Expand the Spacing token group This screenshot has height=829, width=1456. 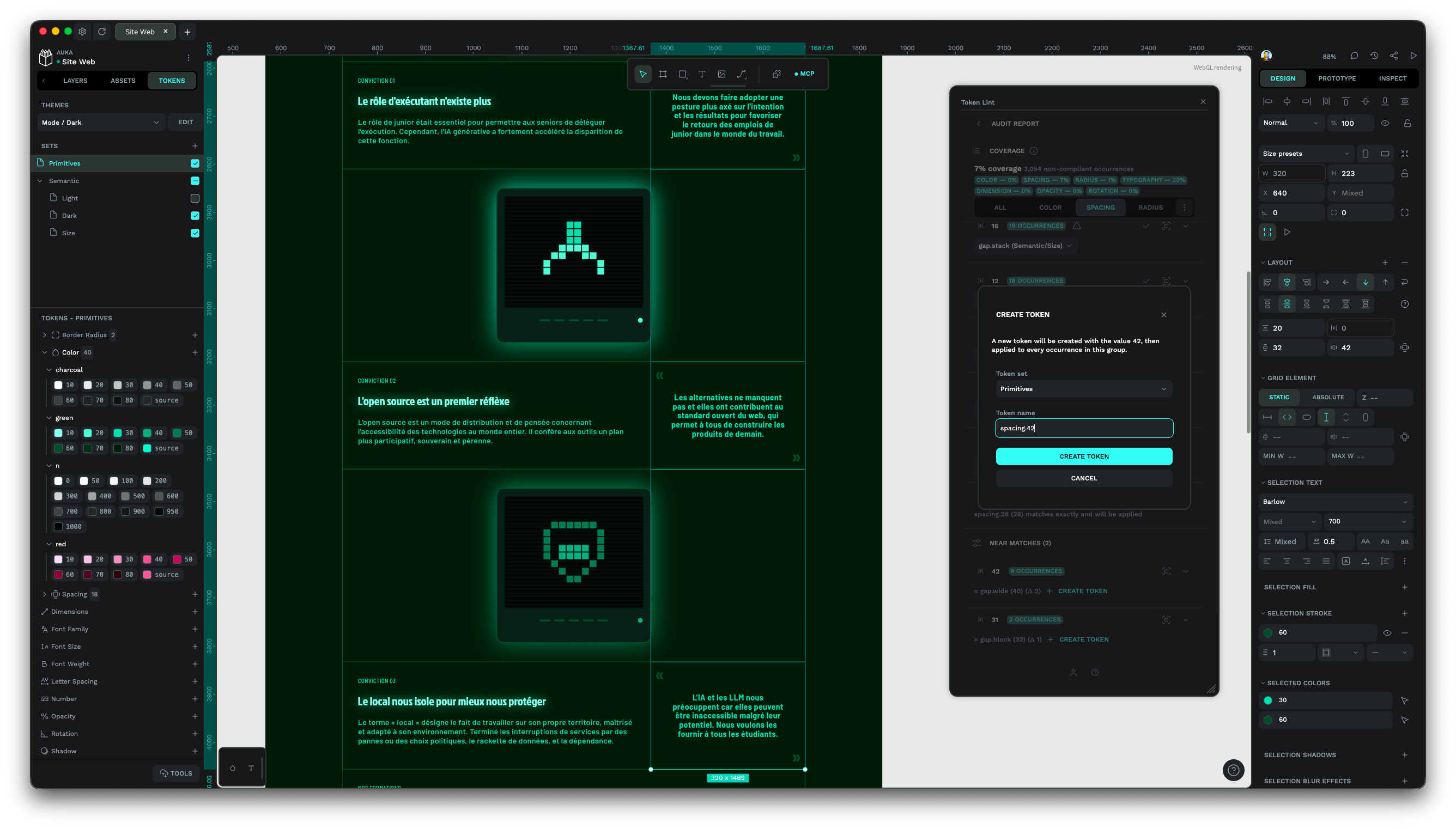point(45,594)
